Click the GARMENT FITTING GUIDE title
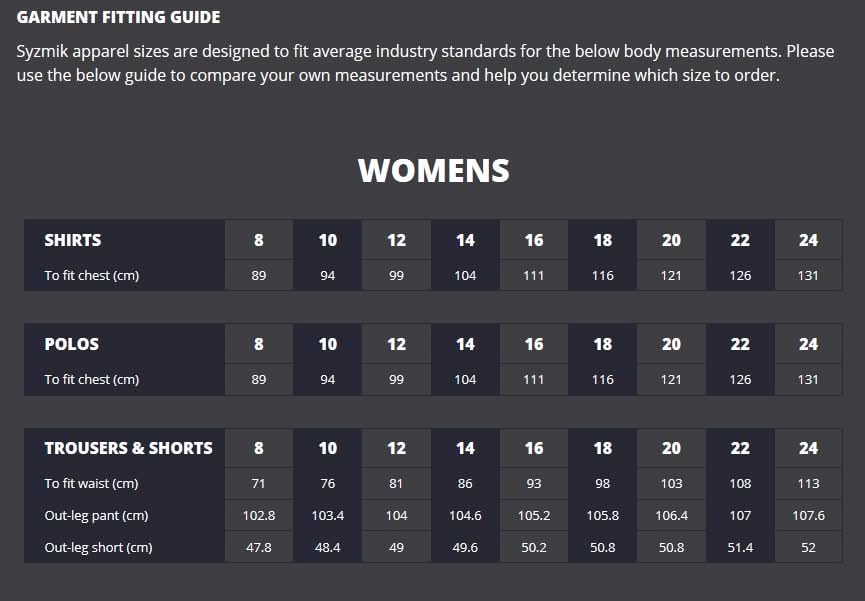This screenshot has width=865, height=601. click(119, 18)
